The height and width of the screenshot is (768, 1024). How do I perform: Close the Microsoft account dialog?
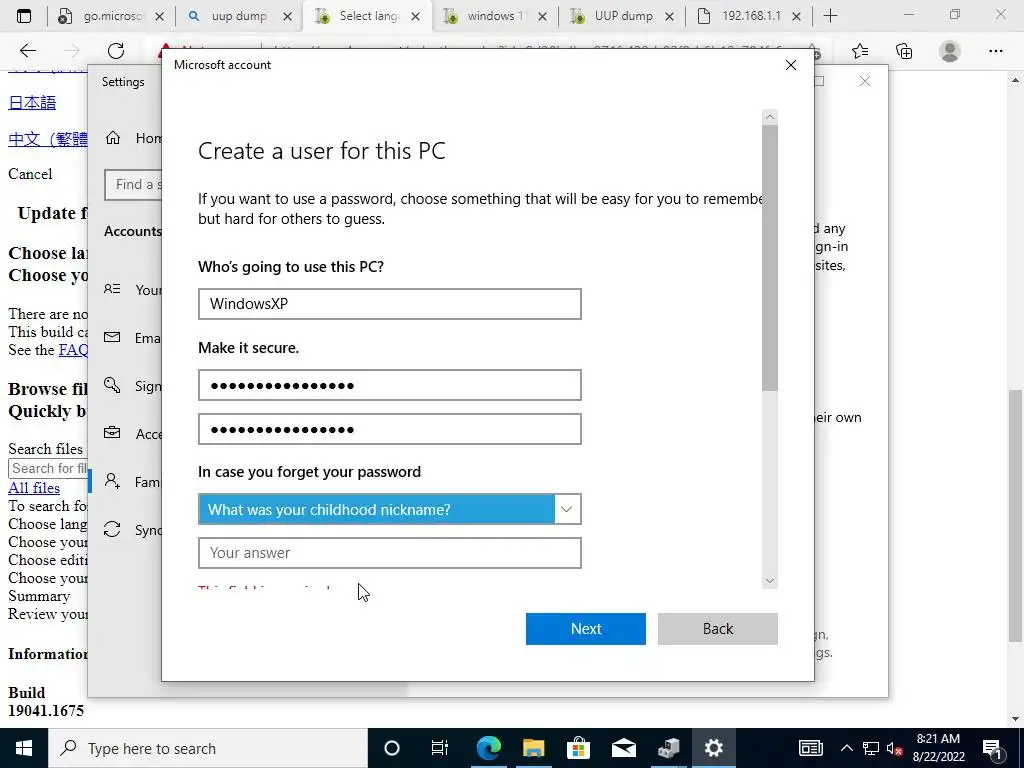791,65
